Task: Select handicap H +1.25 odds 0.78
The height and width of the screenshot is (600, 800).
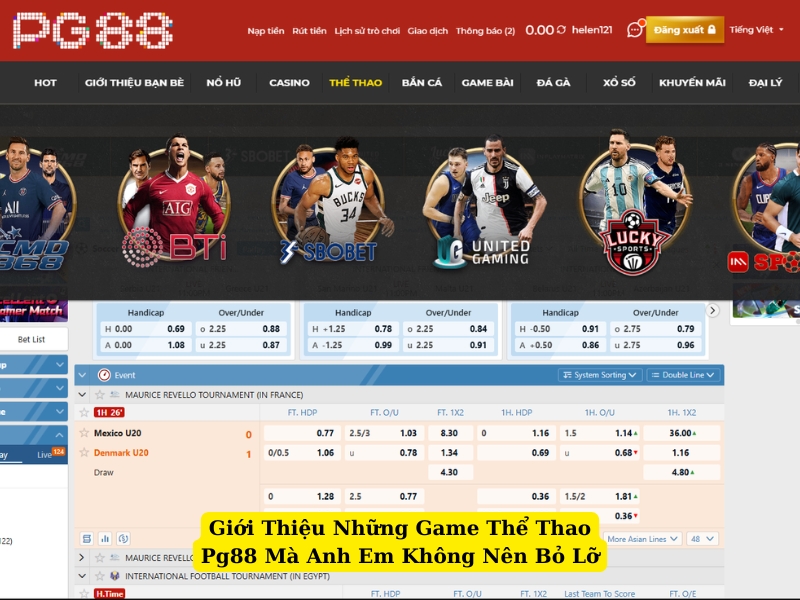Action: (353, 329)
